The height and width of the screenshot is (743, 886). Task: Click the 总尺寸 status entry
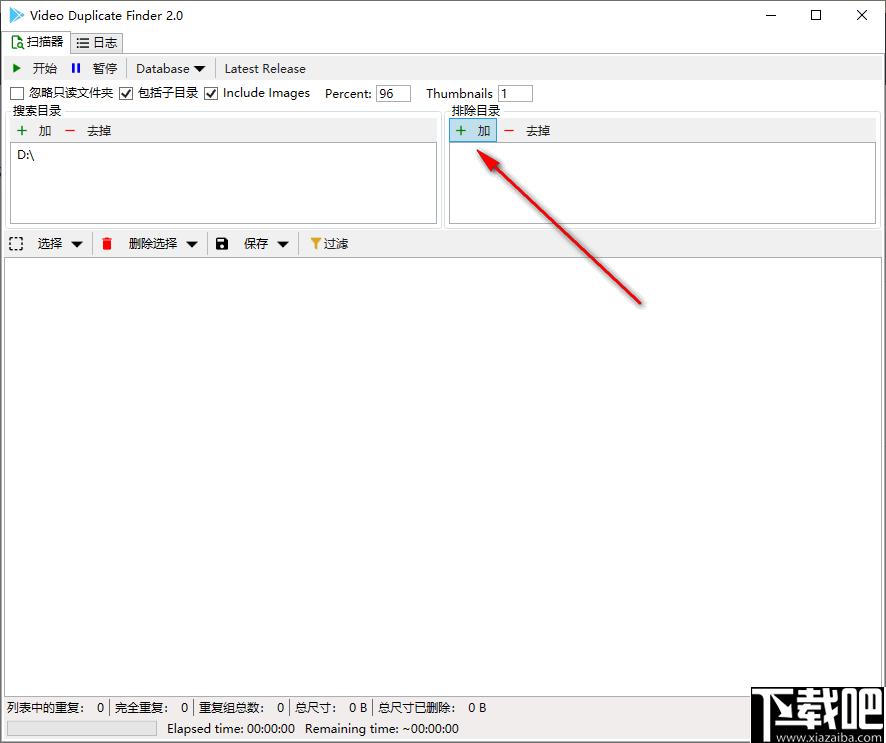(331, 707)
